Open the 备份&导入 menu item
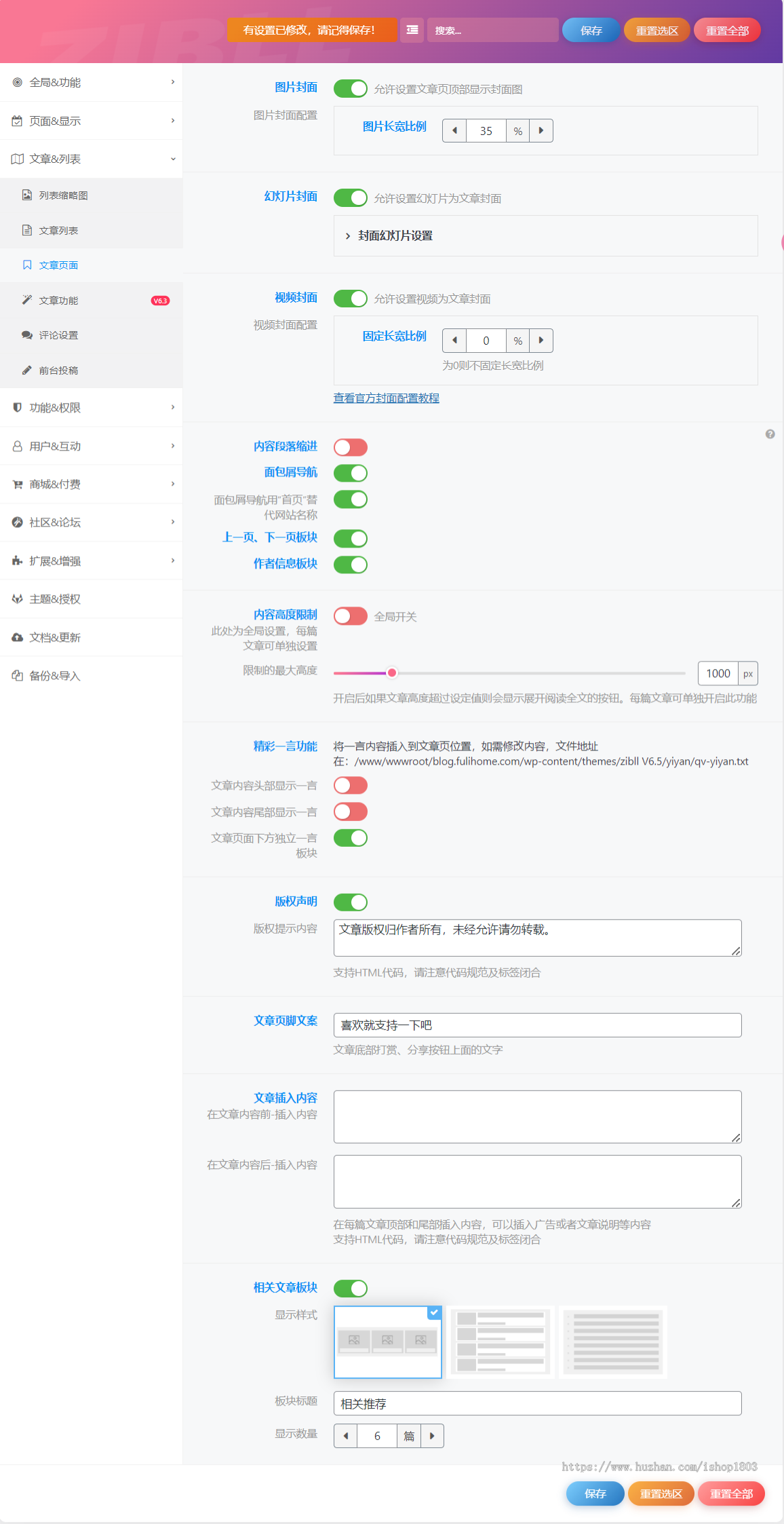The width and height of the screenshot is (784, 1524). pos(91,675)
